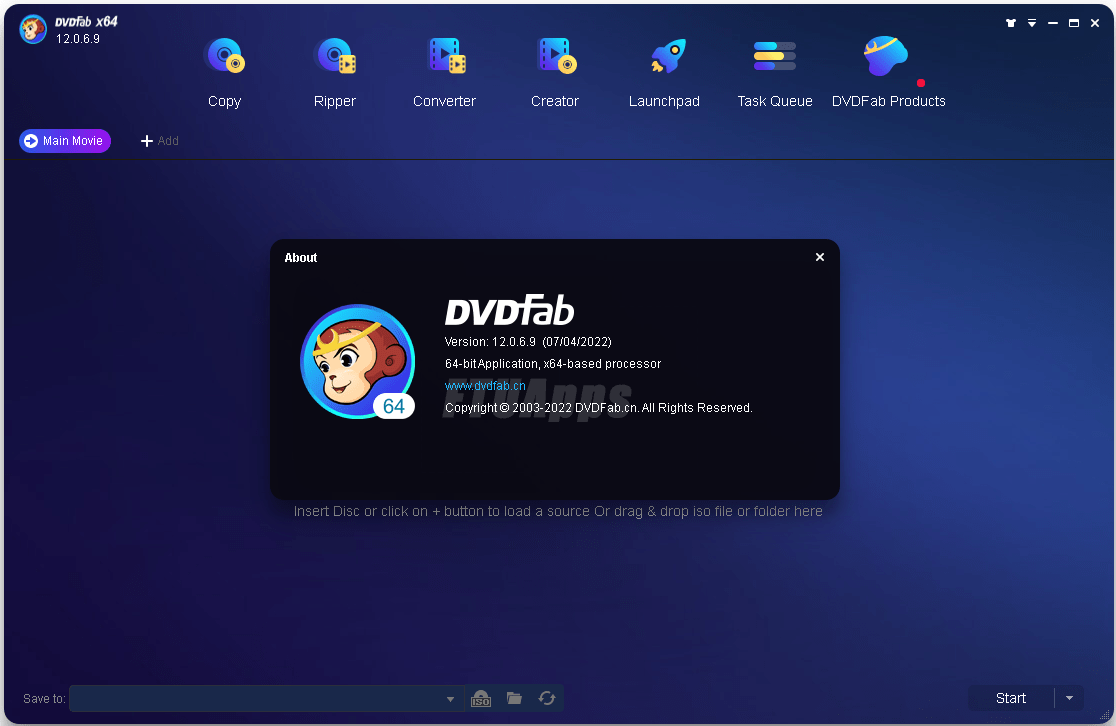Screen dimensions: 1116x726
Task: Open the Copy module
Action: pyautogui.click(x=224, y=71)
